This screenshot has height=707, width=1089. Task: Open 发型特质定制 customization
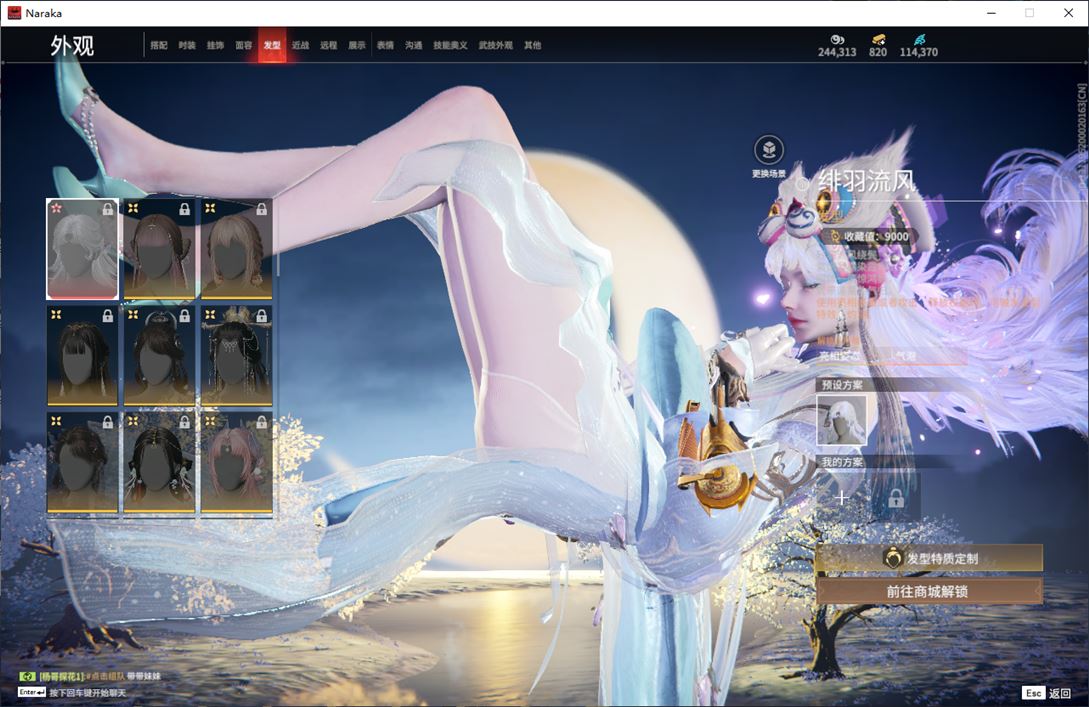[929, 558]
